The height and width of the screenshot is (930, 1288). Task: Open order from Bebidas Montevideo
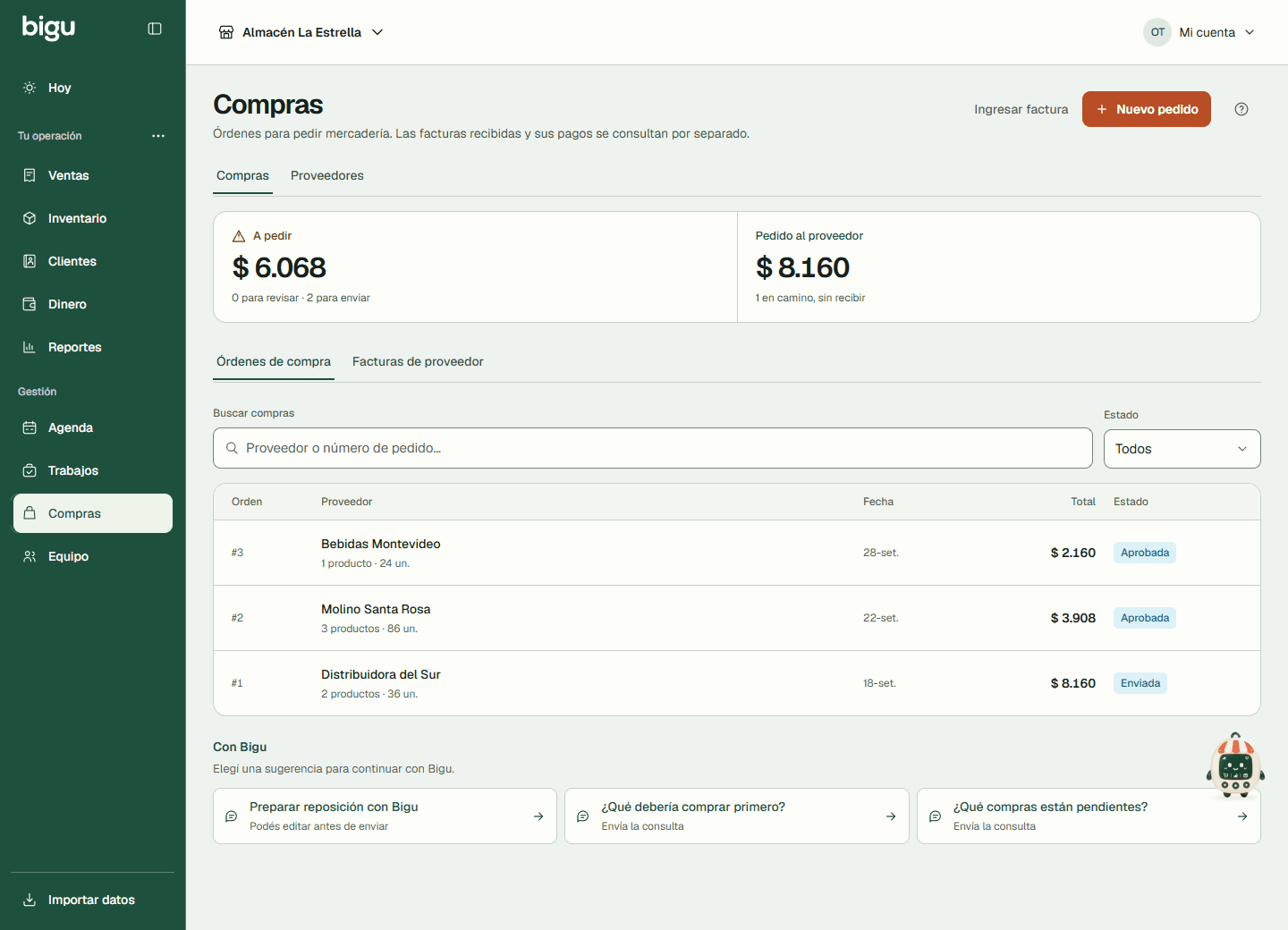(737, 553)
